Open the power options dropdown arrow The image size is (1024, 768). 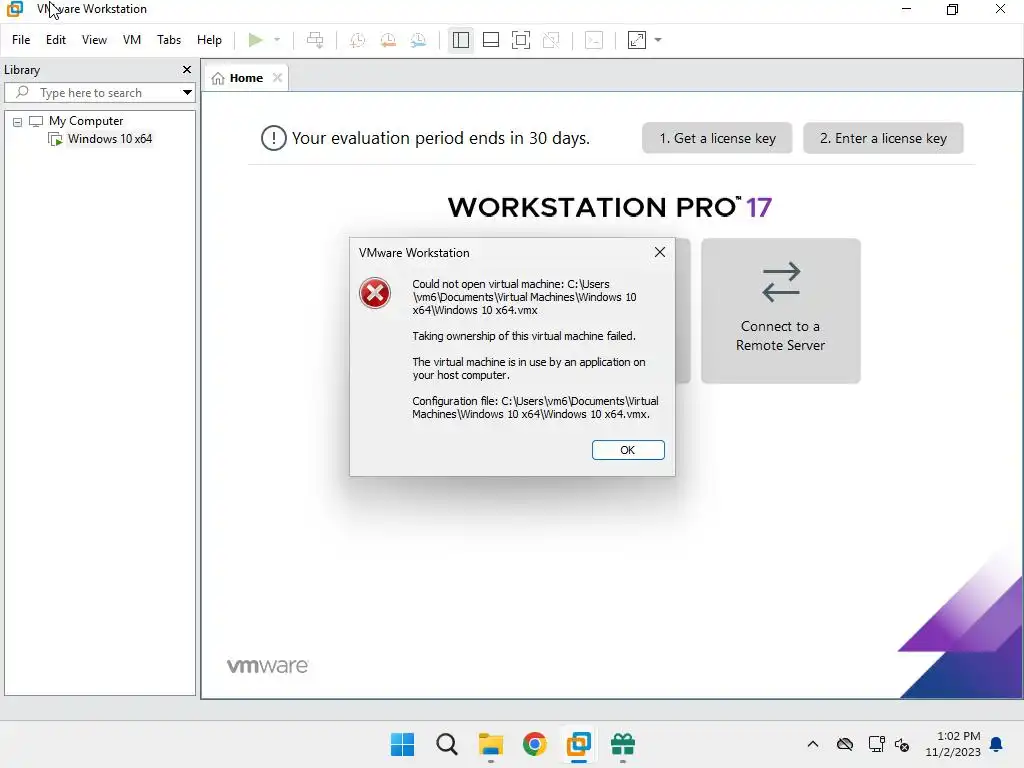pyautogui.click(x=277, y=40)
